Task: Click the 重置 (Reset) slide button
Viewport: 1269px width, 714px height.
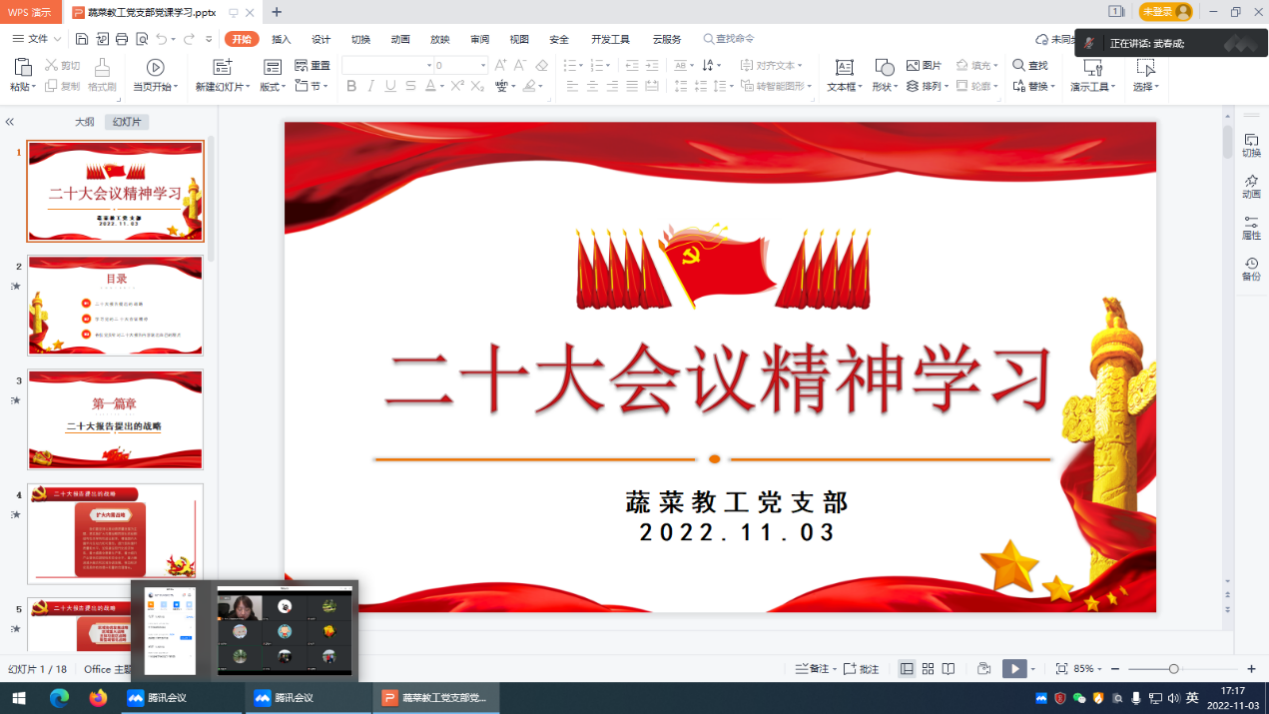Action: pyautogui.click(x=312, y=65)
